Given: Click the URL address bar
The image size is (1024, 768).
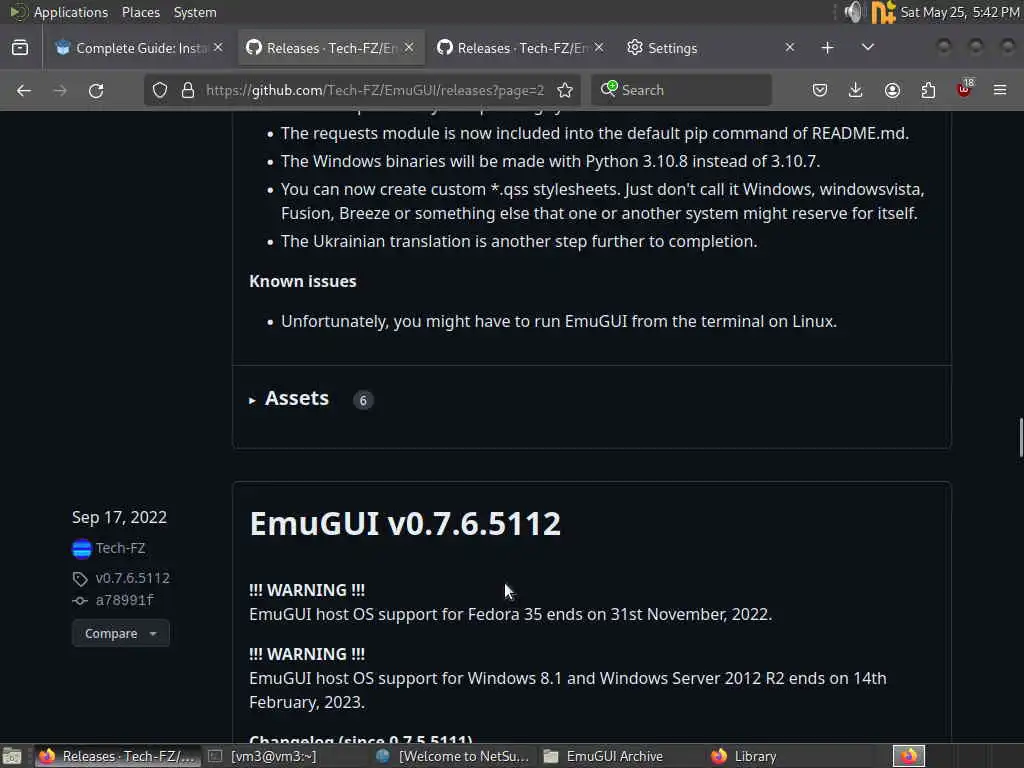Looking at the screenshot, I should click(374, 90).
